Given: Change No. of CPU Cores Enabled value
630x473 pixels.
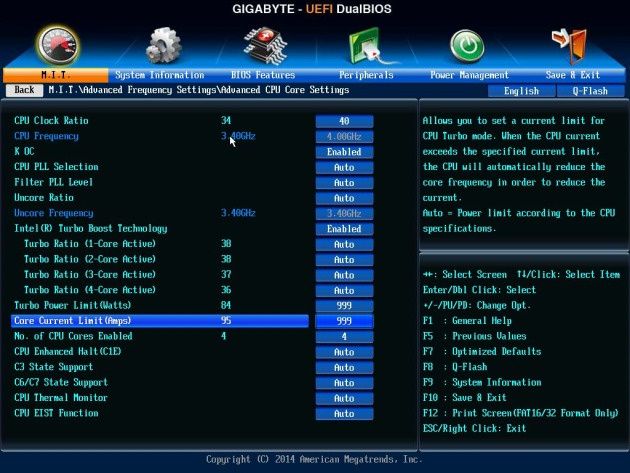Looking at the screenshot, I should [x=344, y=336].
